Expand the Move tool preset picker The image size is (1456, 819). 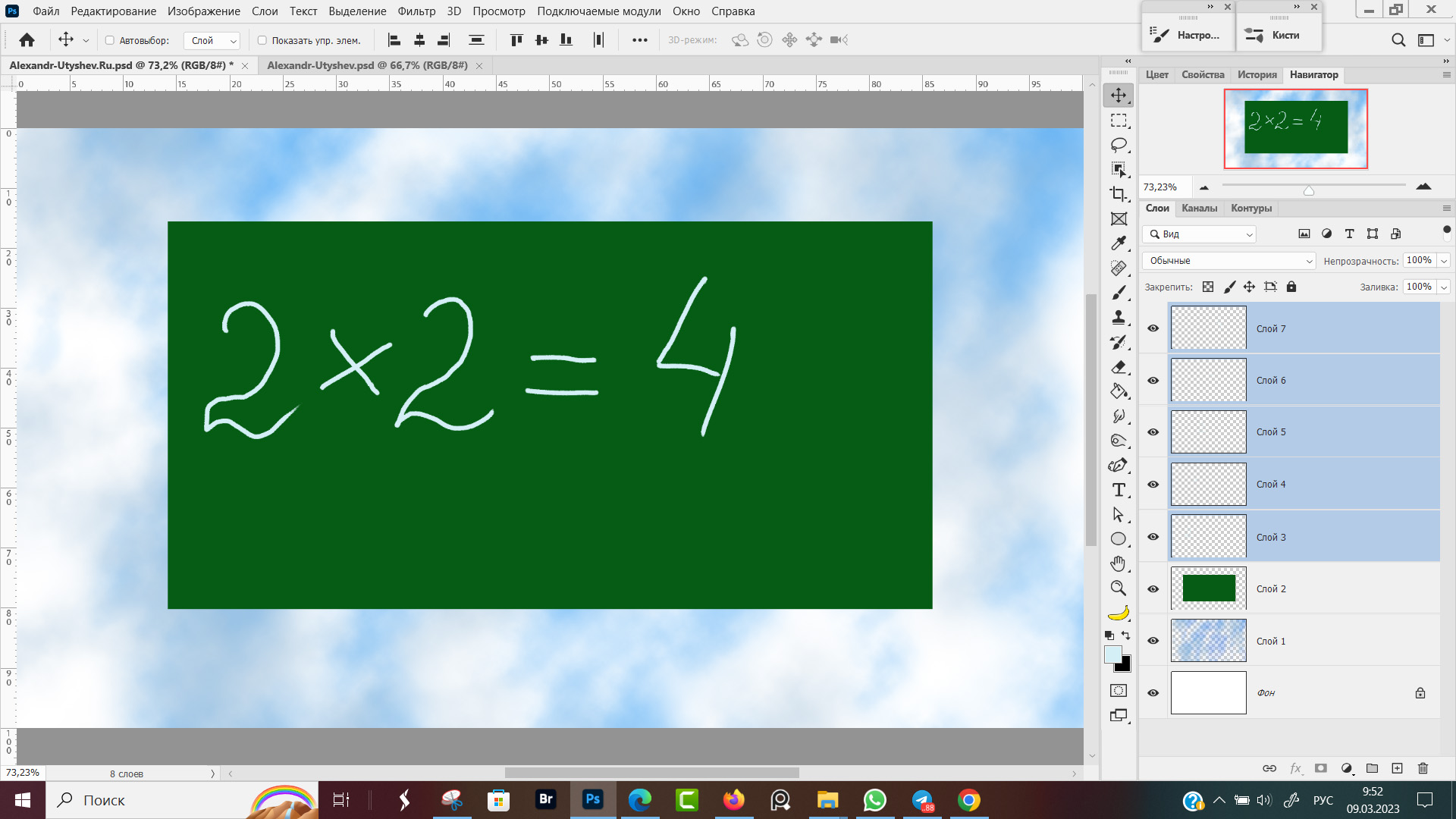coord(86,41)
